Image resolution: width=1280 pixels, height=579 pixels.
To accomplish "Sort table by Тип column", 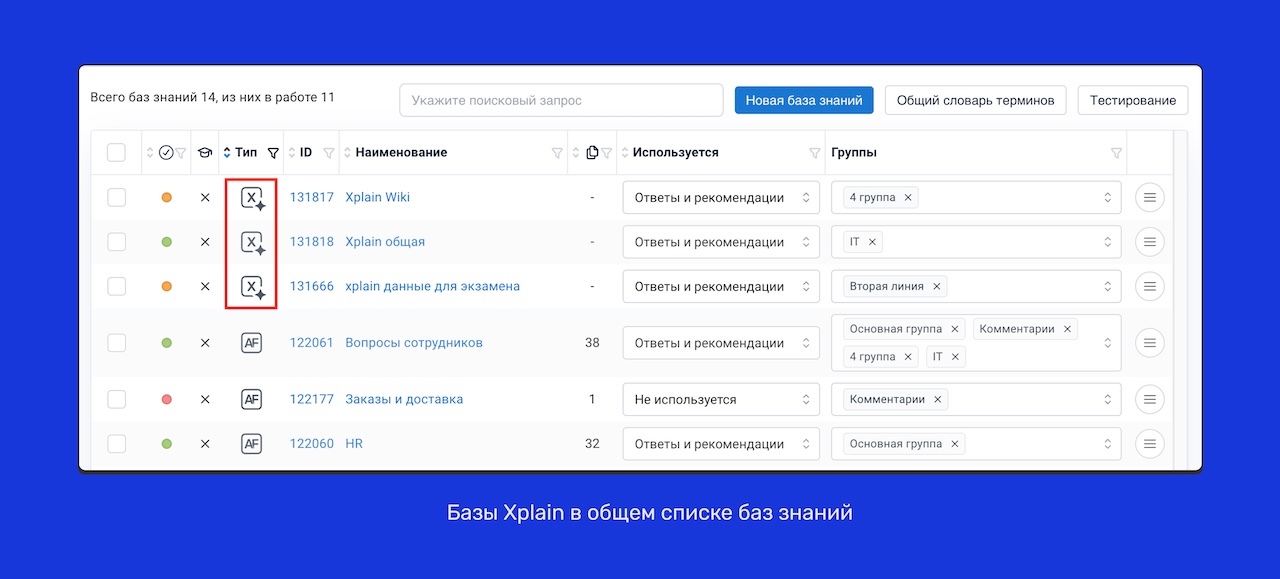I will (x=227, y=153).
